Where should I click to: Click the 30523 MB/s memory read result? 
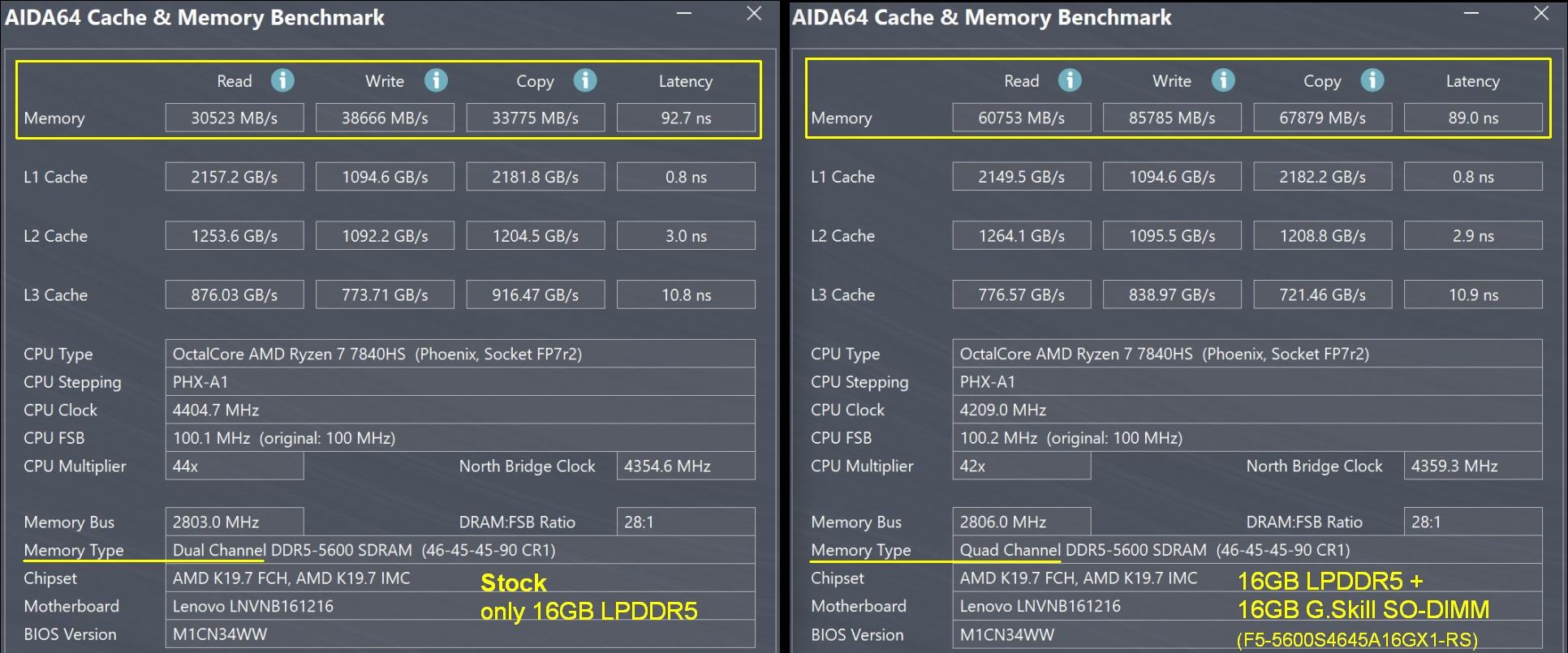235,118
